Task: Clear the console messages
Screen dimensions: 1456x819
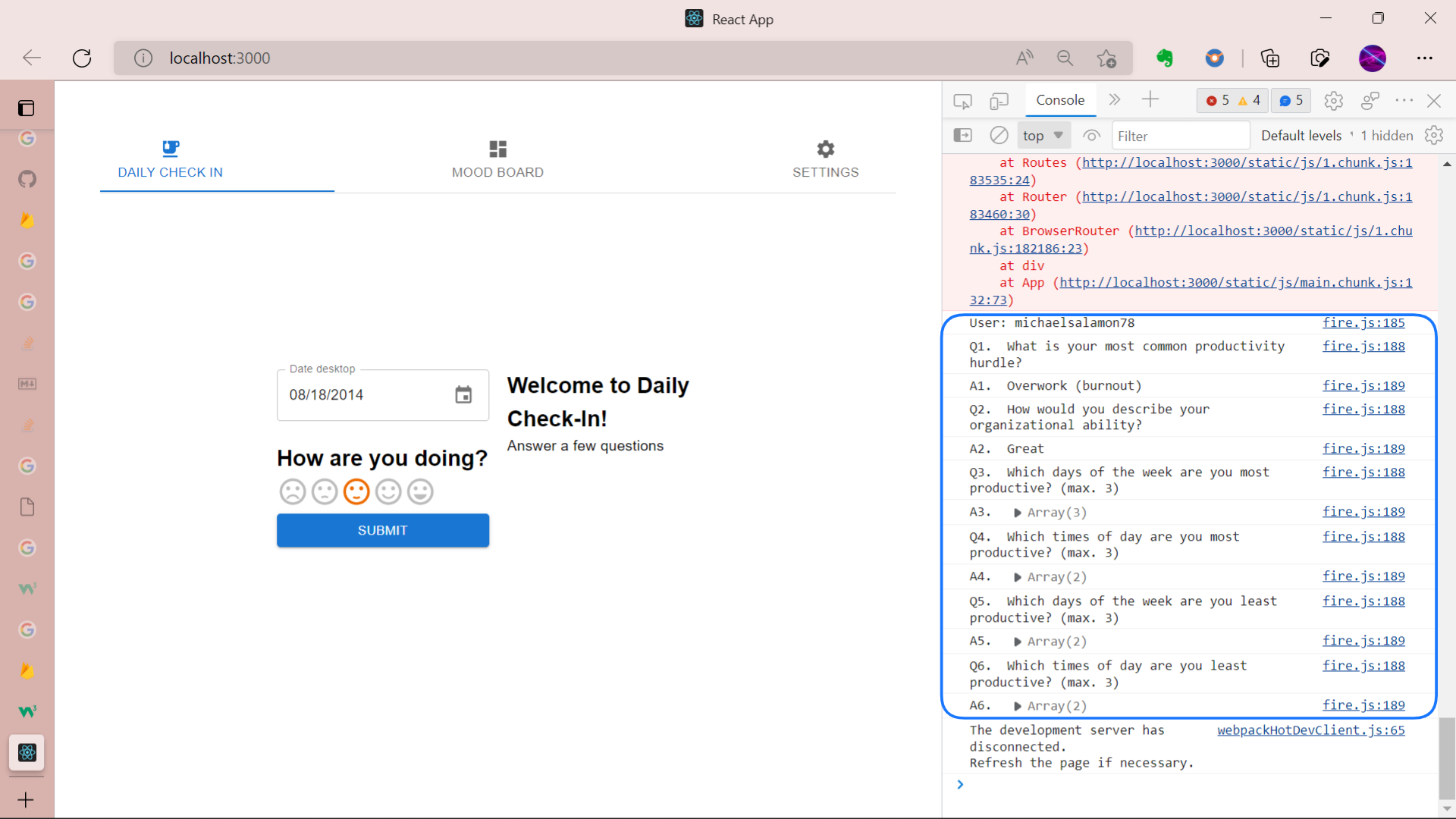Action: point(998,135)
